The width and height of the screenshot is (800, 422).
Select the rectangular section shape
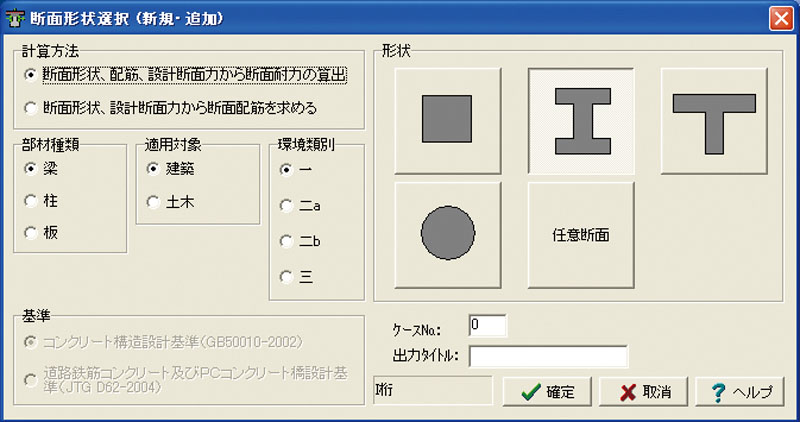[x=448, y=121]
